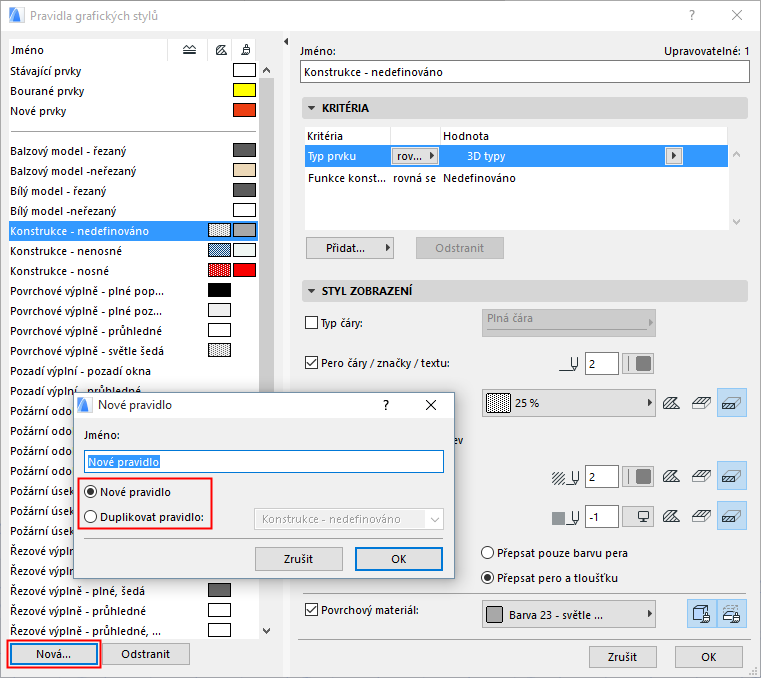The width and height of the screenshot is (761, 678).
Task: Toggle Pero čáry / značky / textu checkbox
Action: point(311,363)
